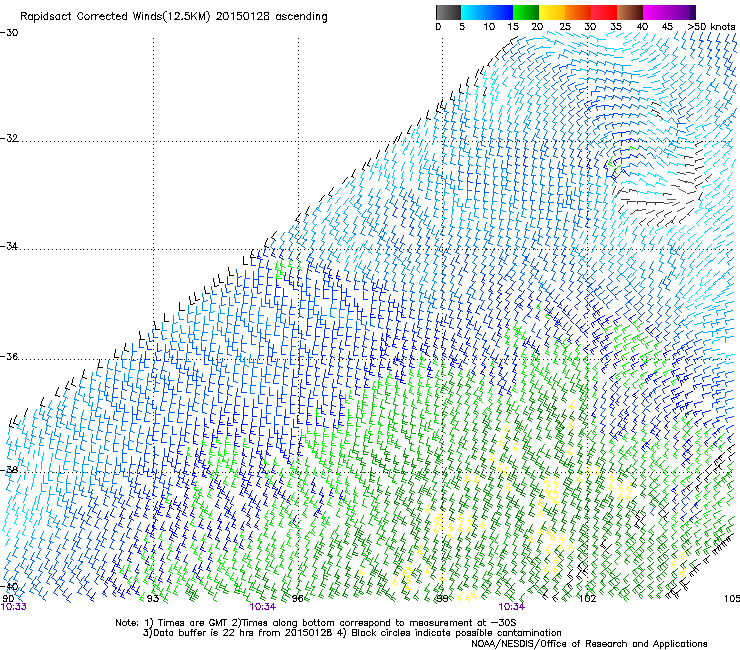Viewport: 740px width, 650px height.
Task: Click the note line starting 'Note: 1) Times are GMT'
Action: [x=316, y=623]
